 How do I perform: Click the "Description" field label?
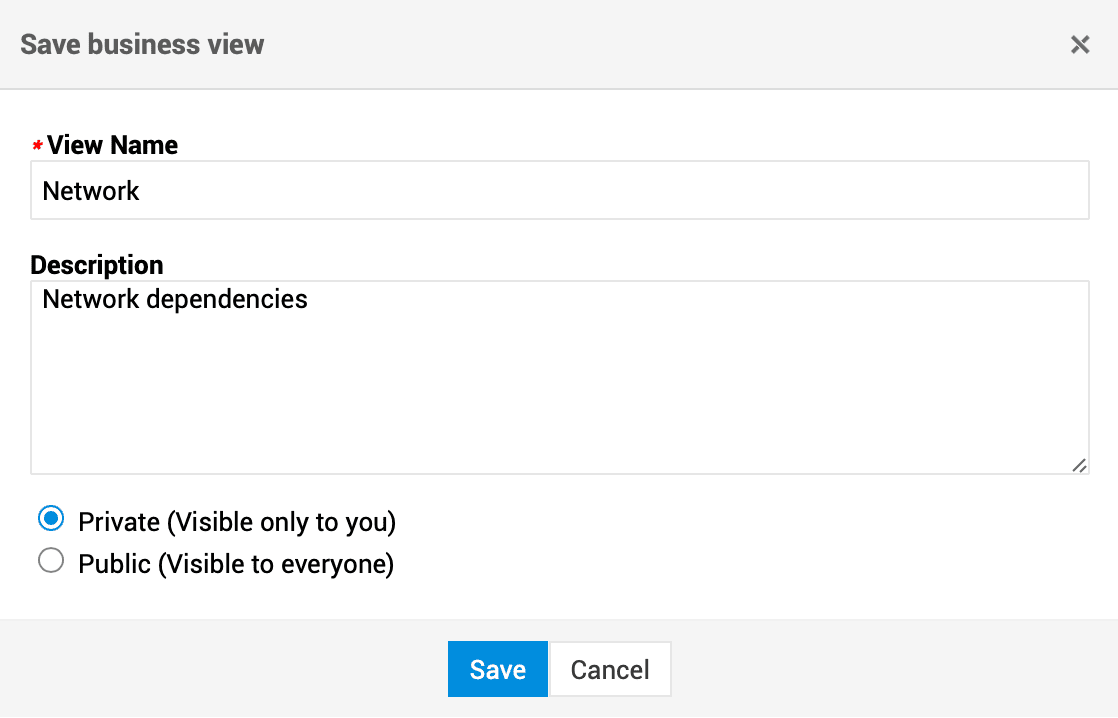click(97, 265)
